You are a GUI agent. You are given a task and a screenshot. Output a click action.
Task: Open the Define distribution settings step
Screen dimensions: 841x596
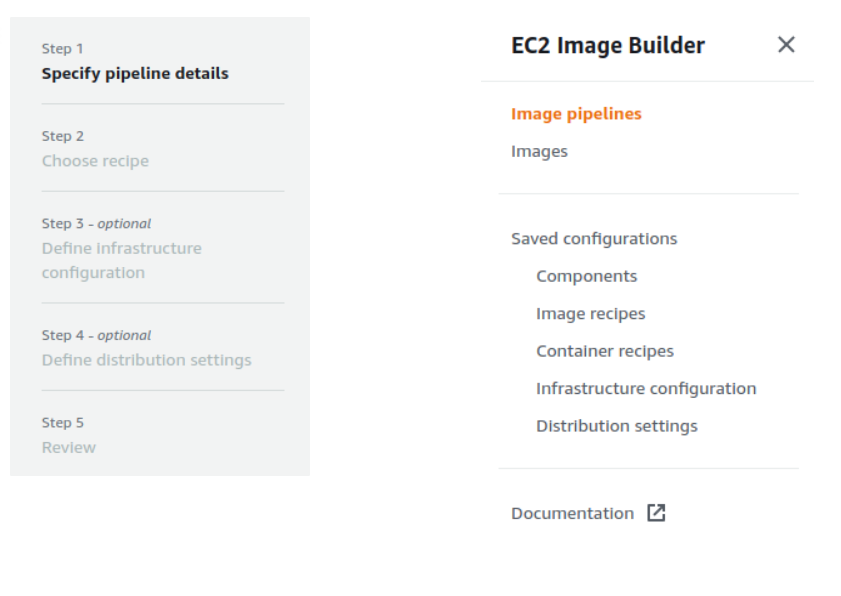click(x=146, y=360)
